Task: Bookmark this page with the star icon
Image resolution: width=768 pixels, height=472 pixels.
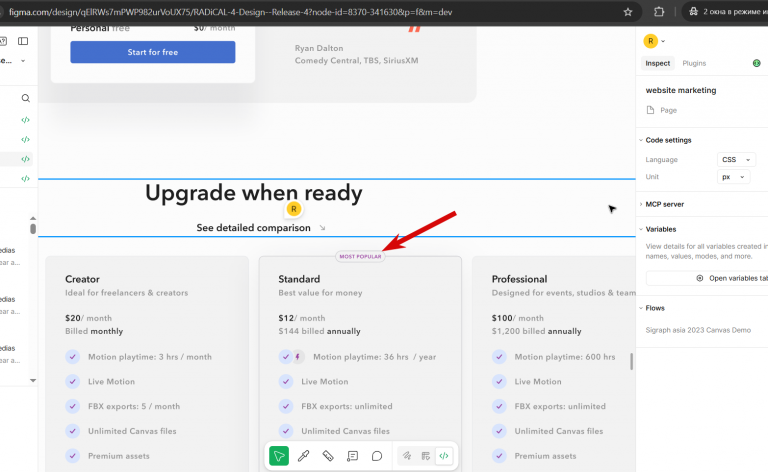Action: [628, 12]
